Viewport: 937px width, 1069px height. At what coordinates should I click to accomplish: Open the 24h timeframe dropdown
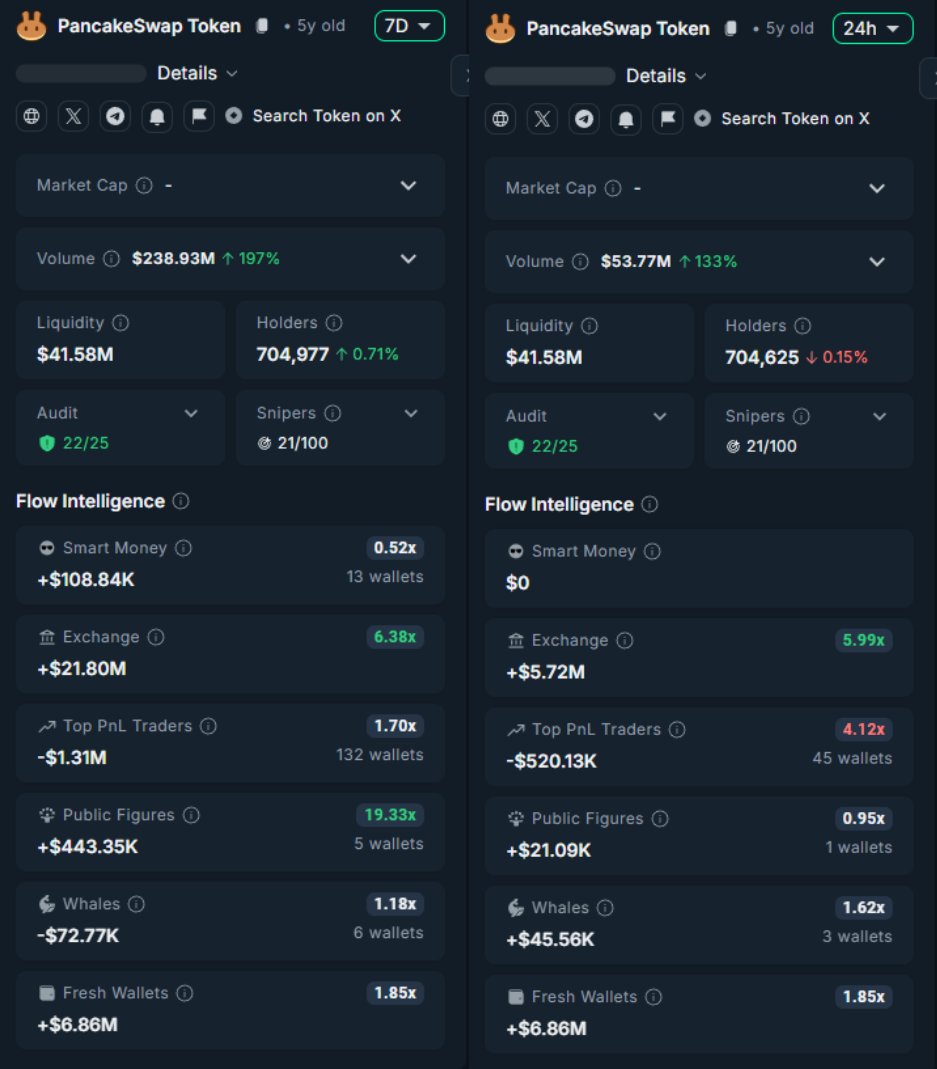click(872, 28)
